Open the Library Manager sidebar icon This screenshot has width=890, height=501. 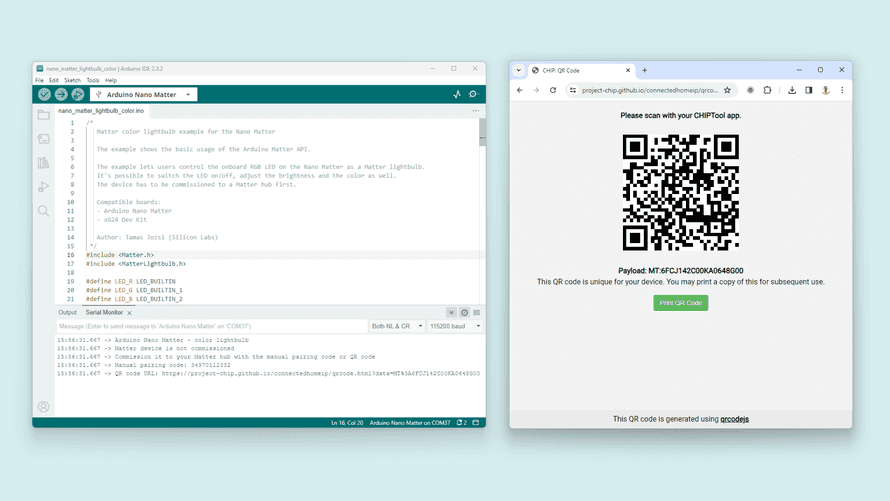(x=43, y=163)
